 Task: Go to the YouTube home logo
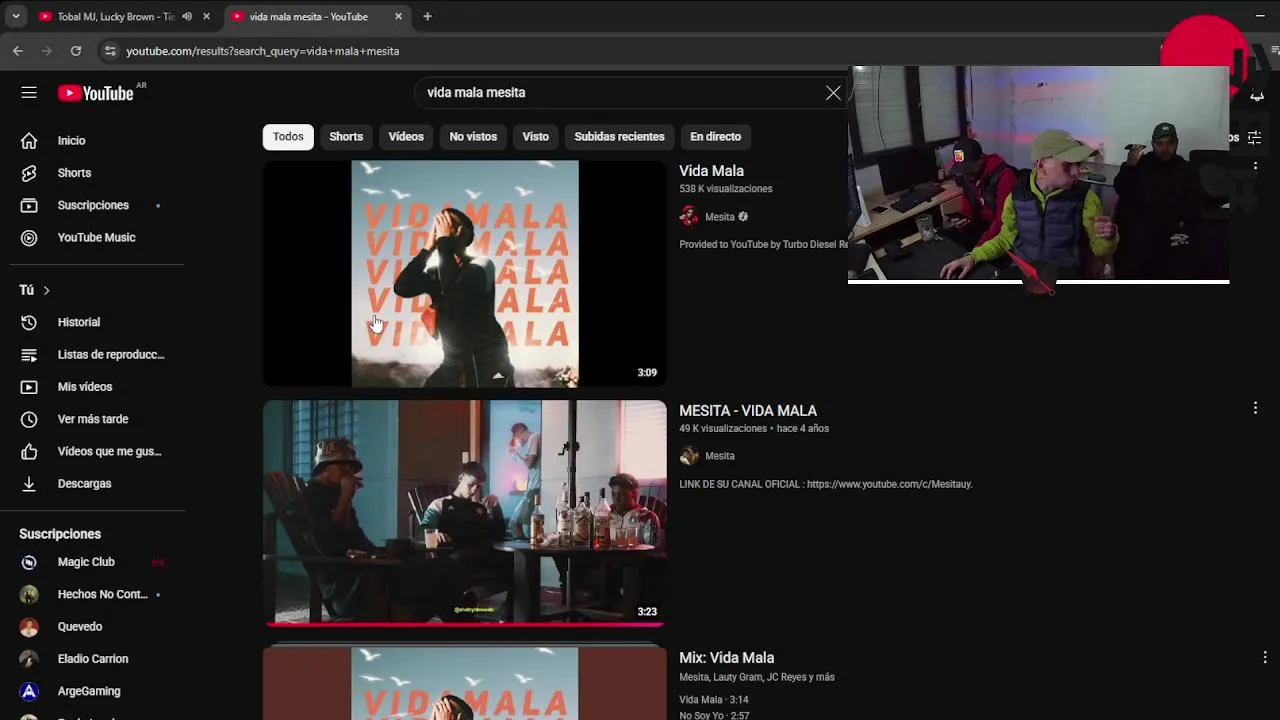point(95,93)
